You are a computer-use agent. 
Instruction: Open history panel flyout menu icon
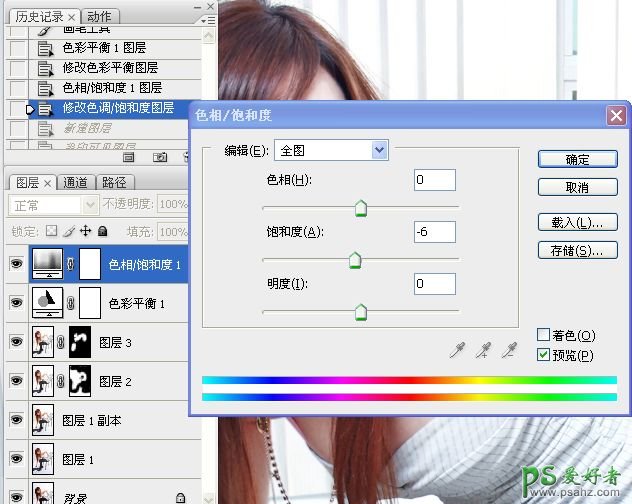tap(208, 20)
